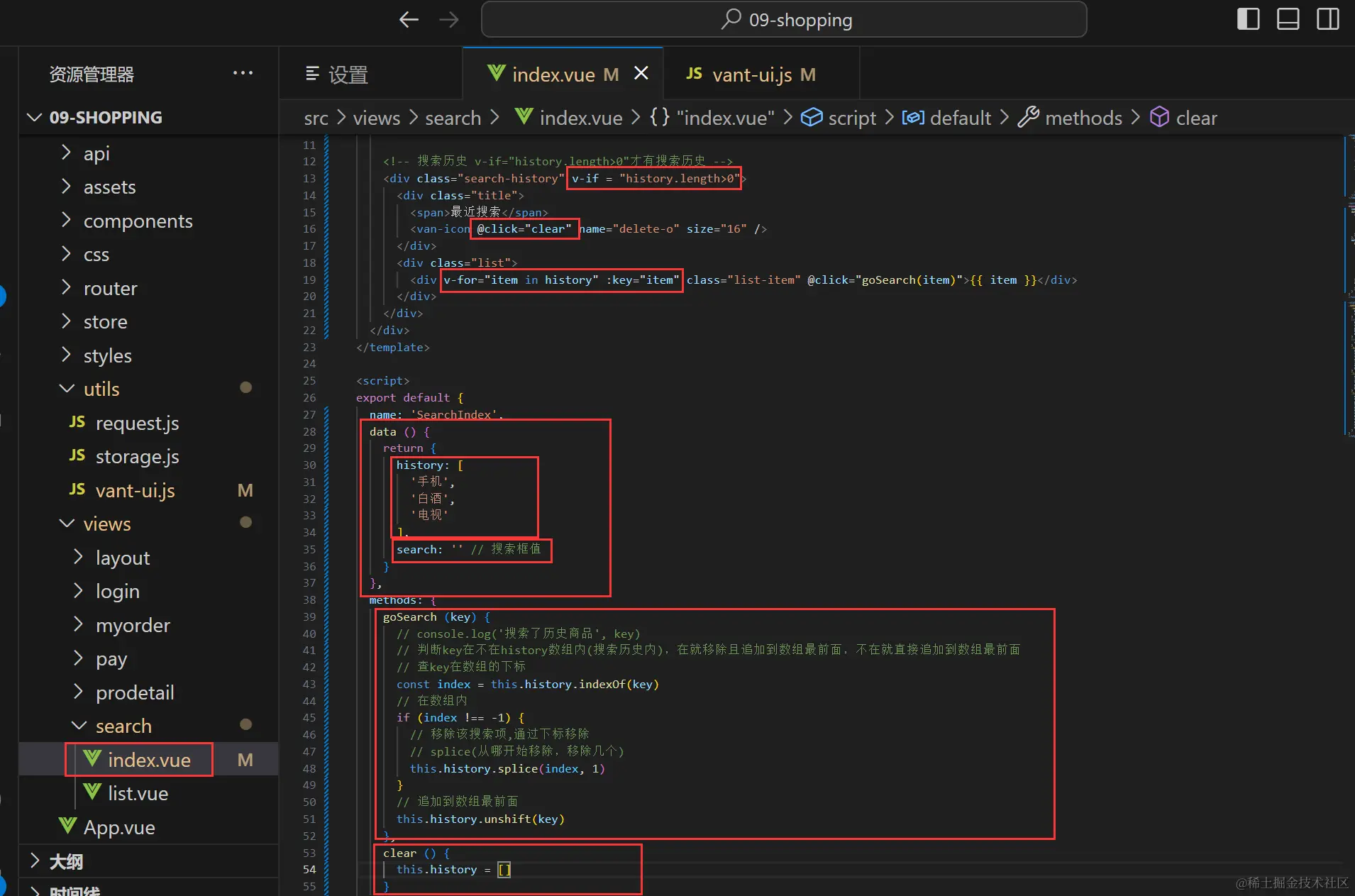Click the v-if="history.length>0" code text
The height and width of the screenshot is (896, 1355).
pyautogui.click(x=655, y=179)
